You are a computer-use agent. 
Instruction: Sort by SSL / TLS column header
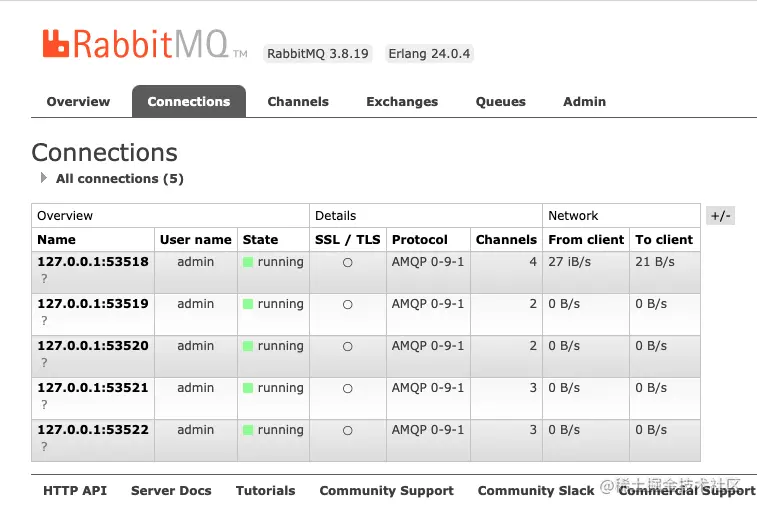click(348, 240)
